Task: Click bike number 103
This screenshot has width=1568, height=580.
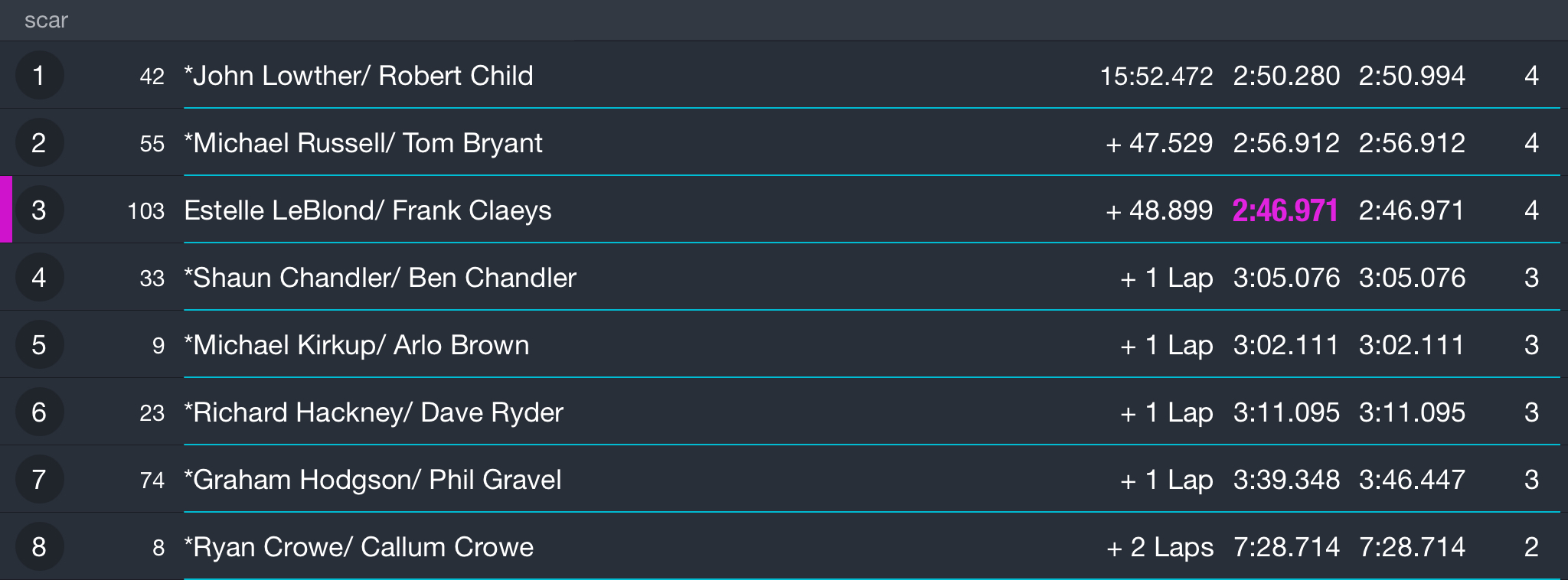Action: (146, 210)
